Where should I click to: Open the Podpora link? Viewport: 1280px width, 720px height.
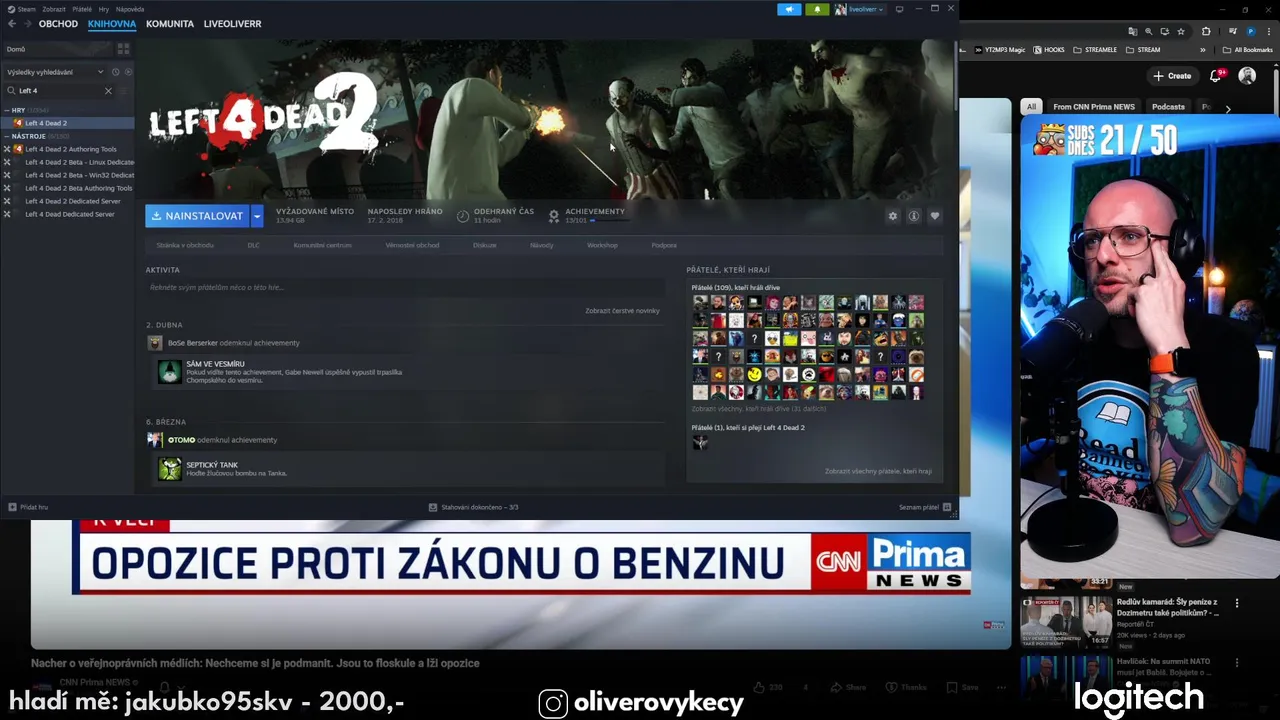[x=664, y=245]
